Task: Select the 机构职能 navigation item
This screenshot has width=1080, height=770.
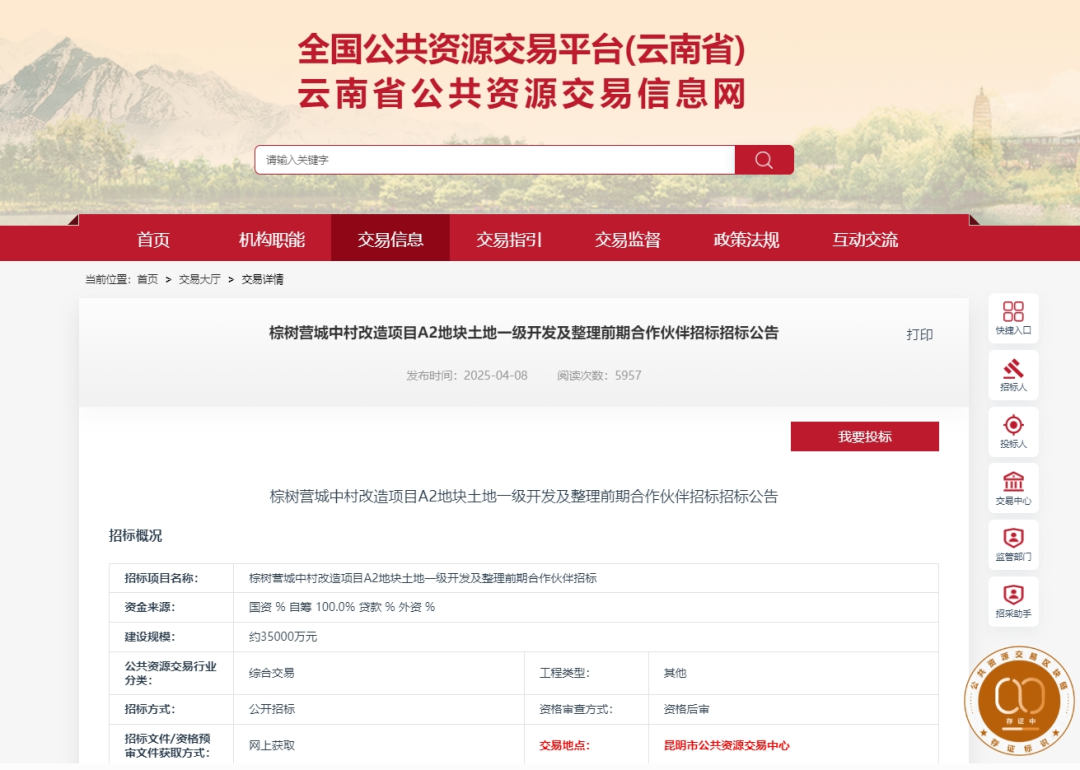Action: coord(270,239)
